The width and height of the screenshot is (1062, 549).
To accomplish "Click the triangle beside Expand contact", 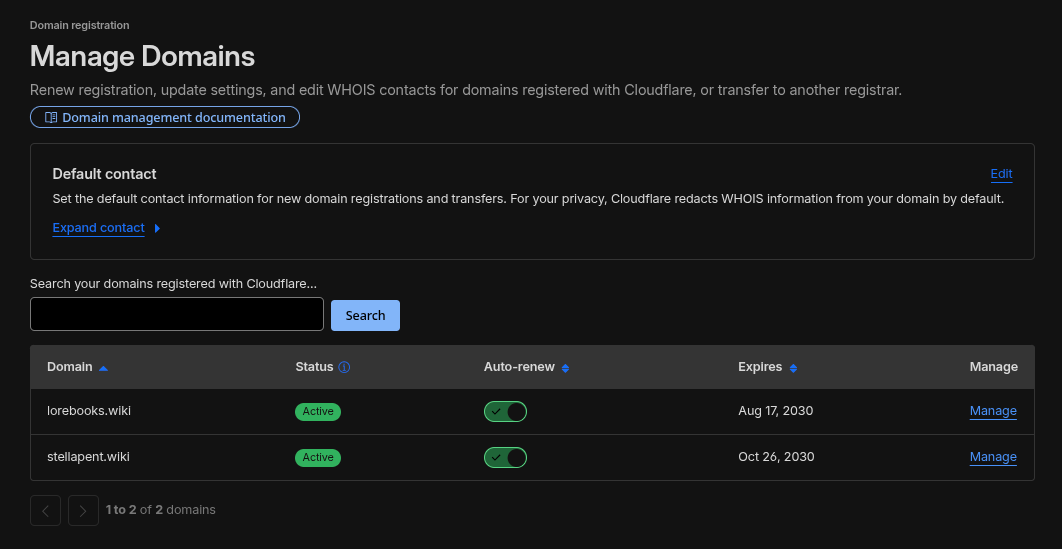I will coord(157,228).
